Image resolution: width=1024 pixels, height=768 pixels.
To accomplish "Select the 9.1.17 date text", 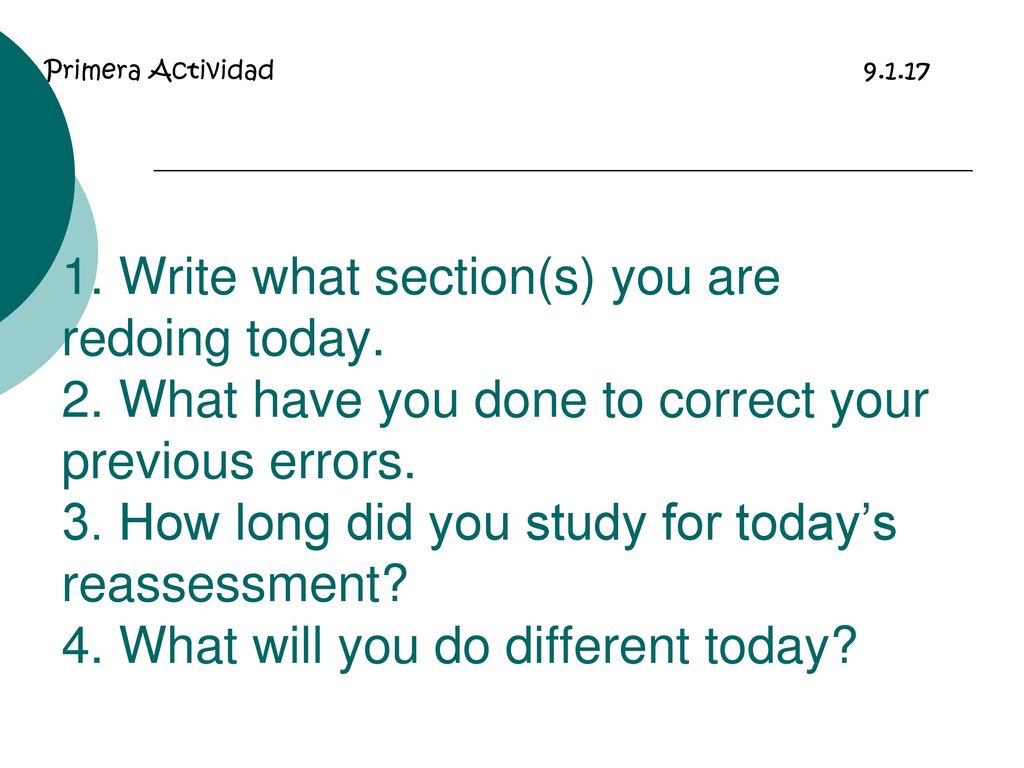I will pyautogui.click(x=896, y=71).
